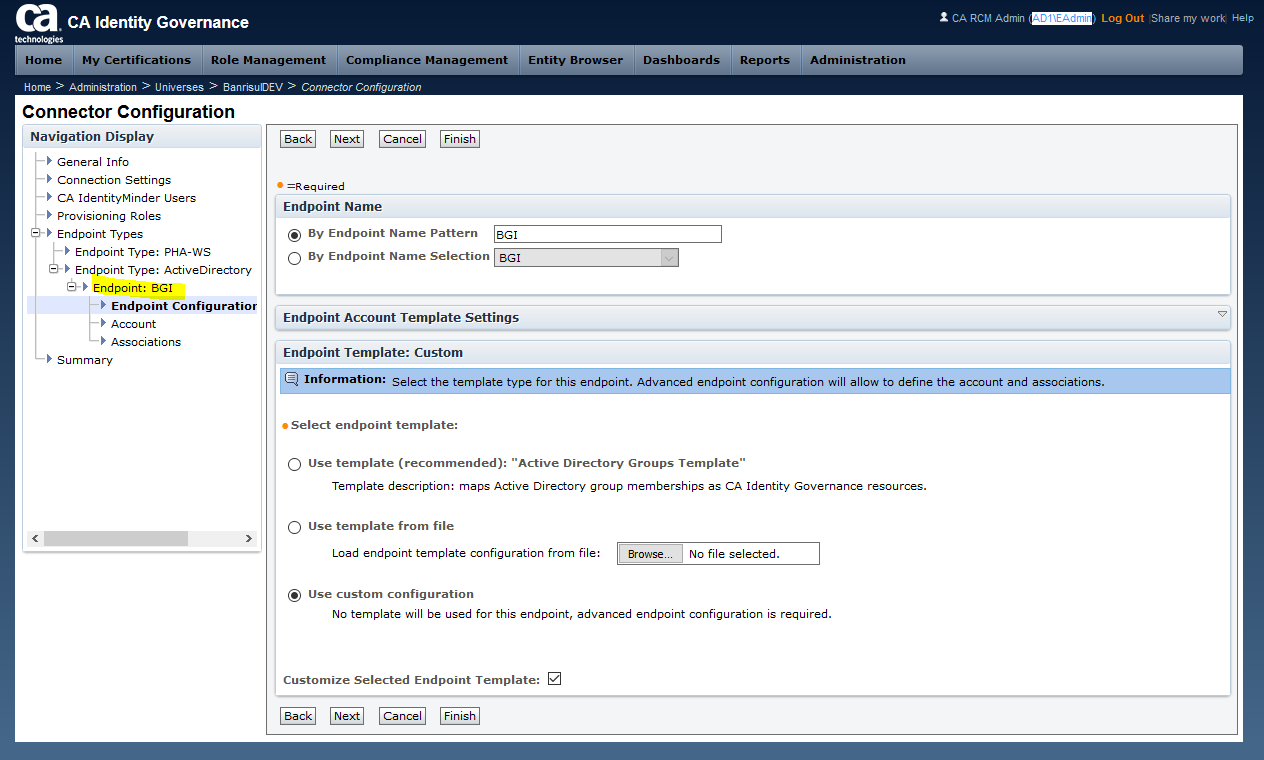Click the arrow icon beside Summary
The image size is (1264, 760).
49,359
